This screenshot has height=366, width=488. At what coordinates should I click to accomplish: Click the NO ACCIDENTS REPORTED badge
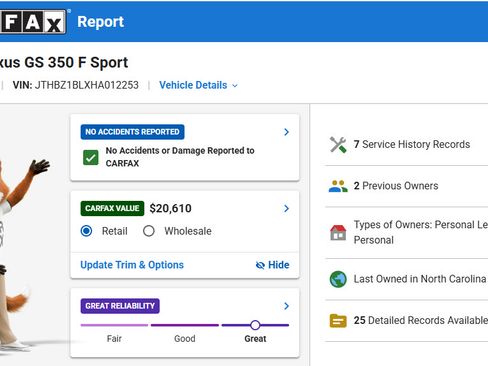tap(132, 132)
